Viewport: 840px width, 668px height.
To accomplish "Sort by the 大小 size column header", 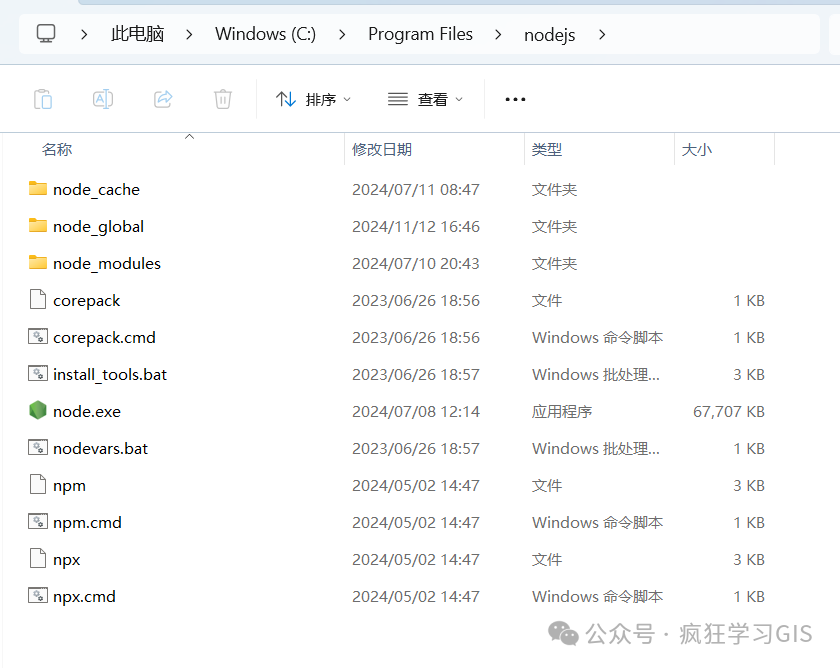I will 697,149.
